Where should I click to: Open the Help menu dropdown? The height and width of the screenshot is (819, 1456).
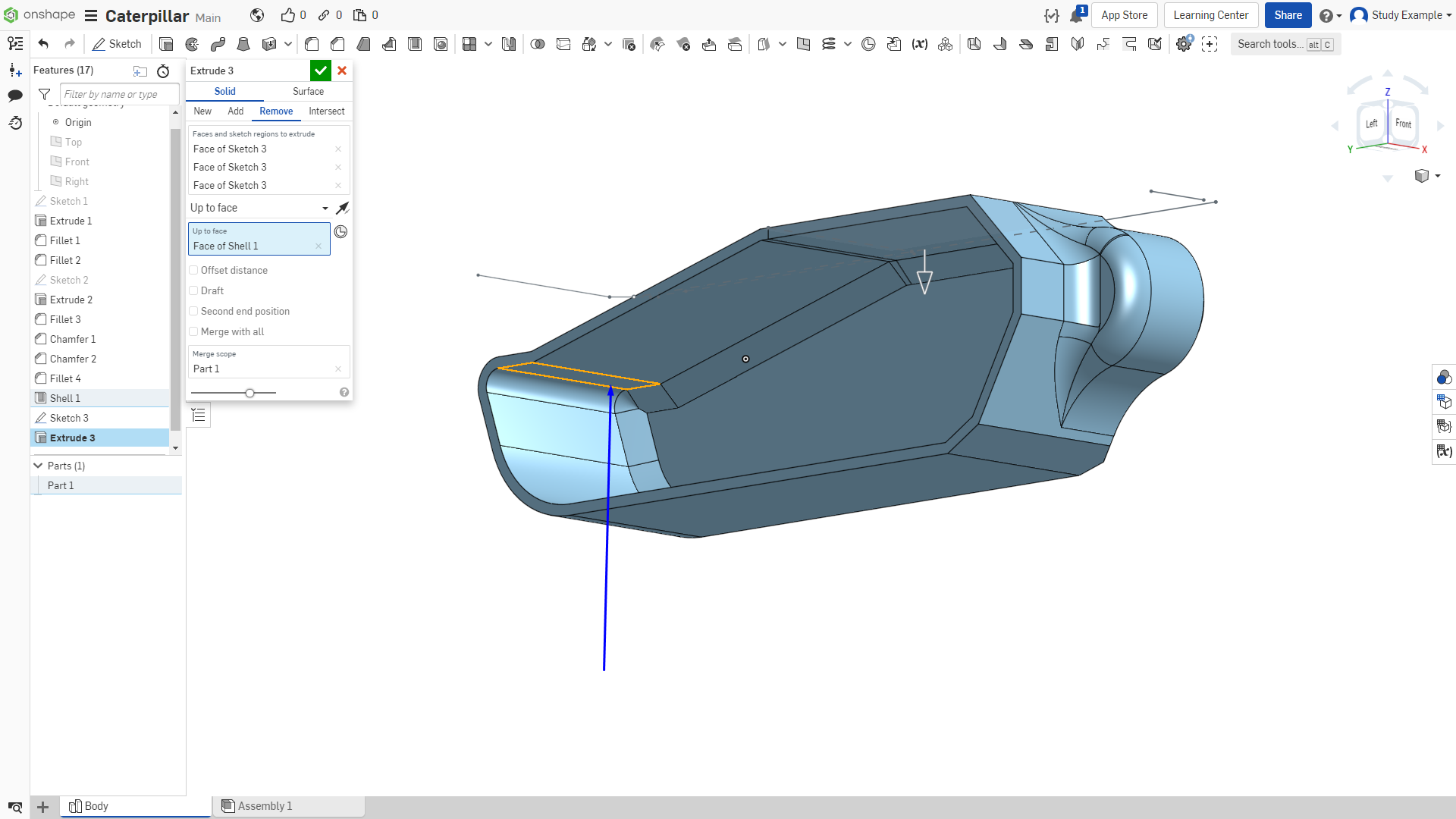(x=1331, y=15)
